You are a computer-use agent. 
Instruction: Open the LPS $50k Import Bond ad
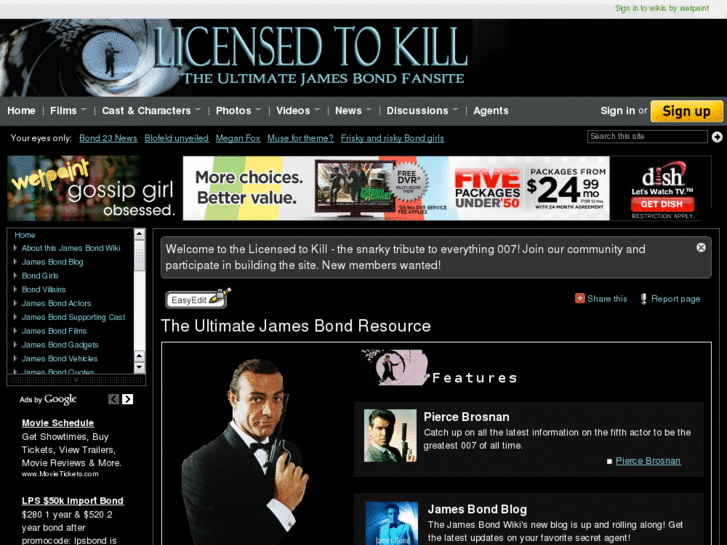click(x=73, y=501)
